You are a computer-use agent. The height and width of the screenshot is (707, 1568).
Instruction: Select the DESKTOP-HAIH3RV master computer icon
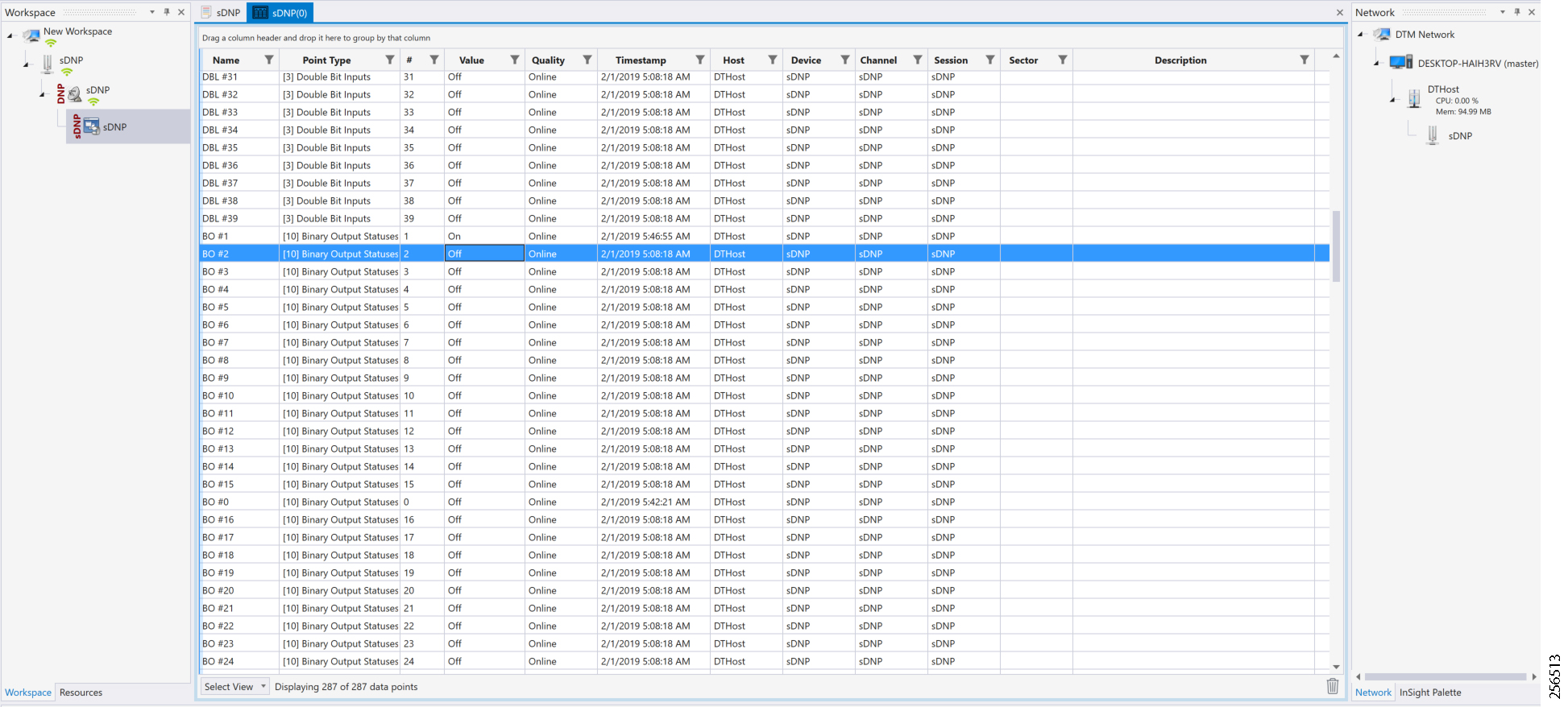click(1401, 63)
